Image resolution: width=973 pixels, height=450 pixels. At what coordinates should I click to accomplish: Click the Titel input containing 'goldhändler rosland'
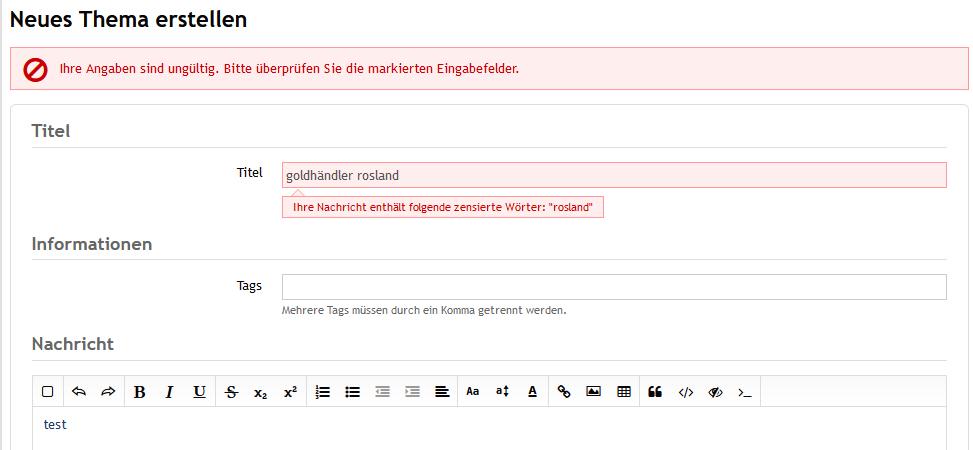614,175
